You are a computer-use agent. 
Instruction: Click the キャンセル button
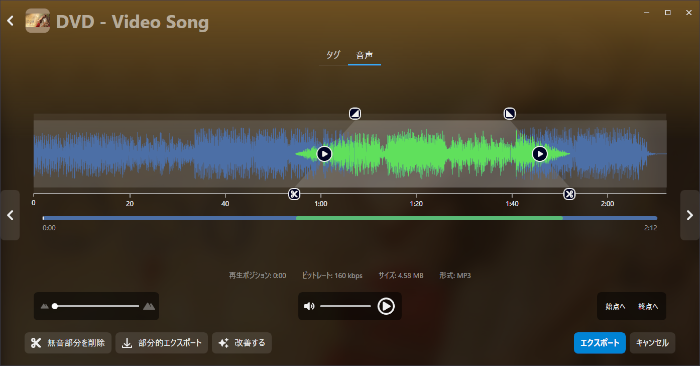coord(652,343)
